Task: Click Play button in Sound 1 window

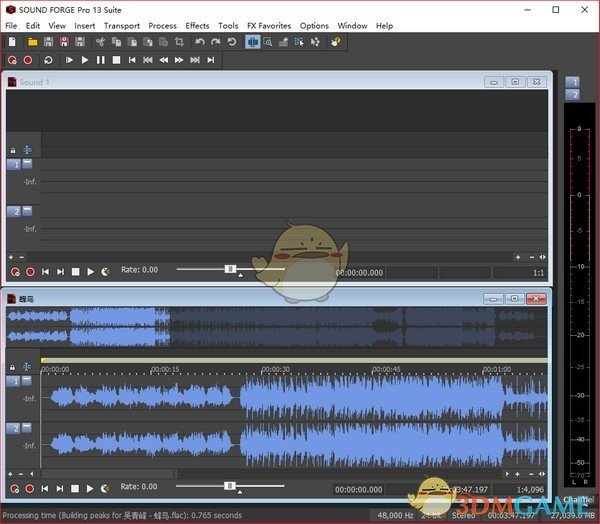Action: point(90,272)
